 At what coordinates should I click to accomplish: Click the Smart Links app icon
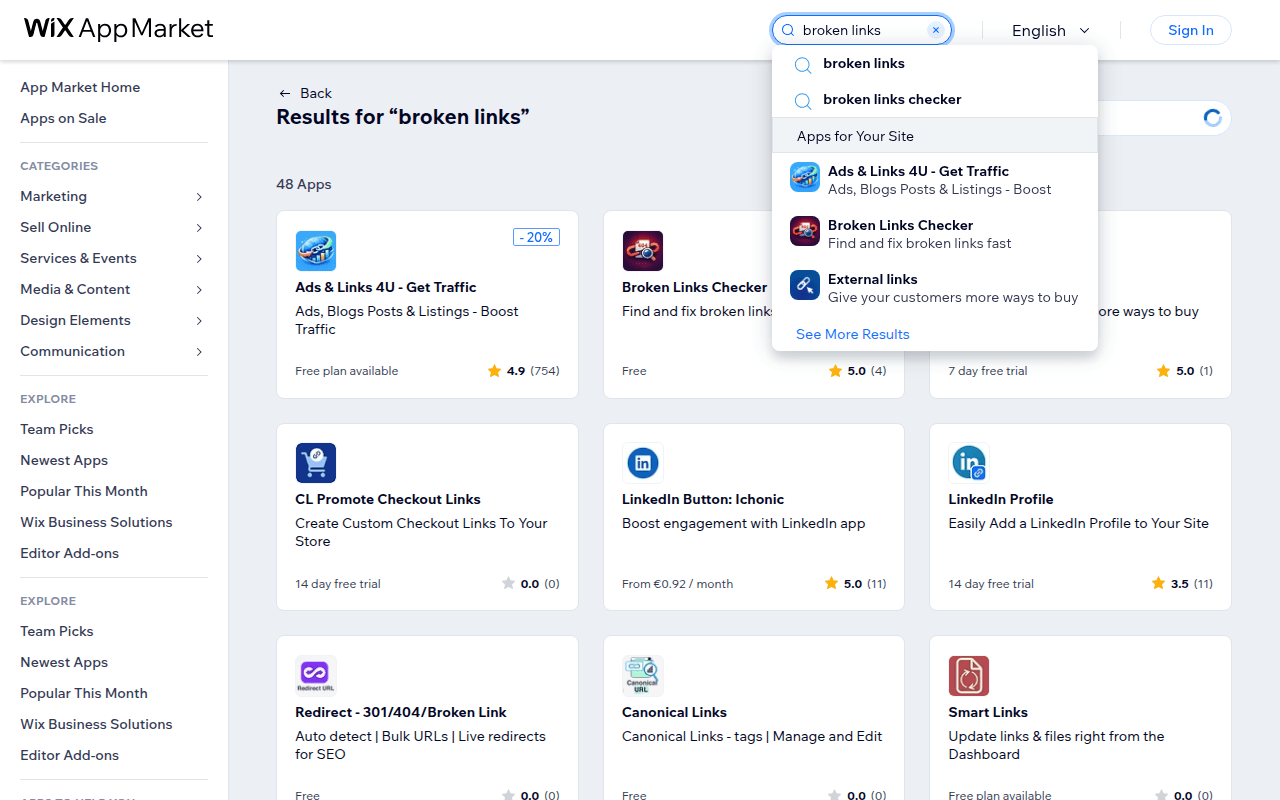click(x=969, y=676)
